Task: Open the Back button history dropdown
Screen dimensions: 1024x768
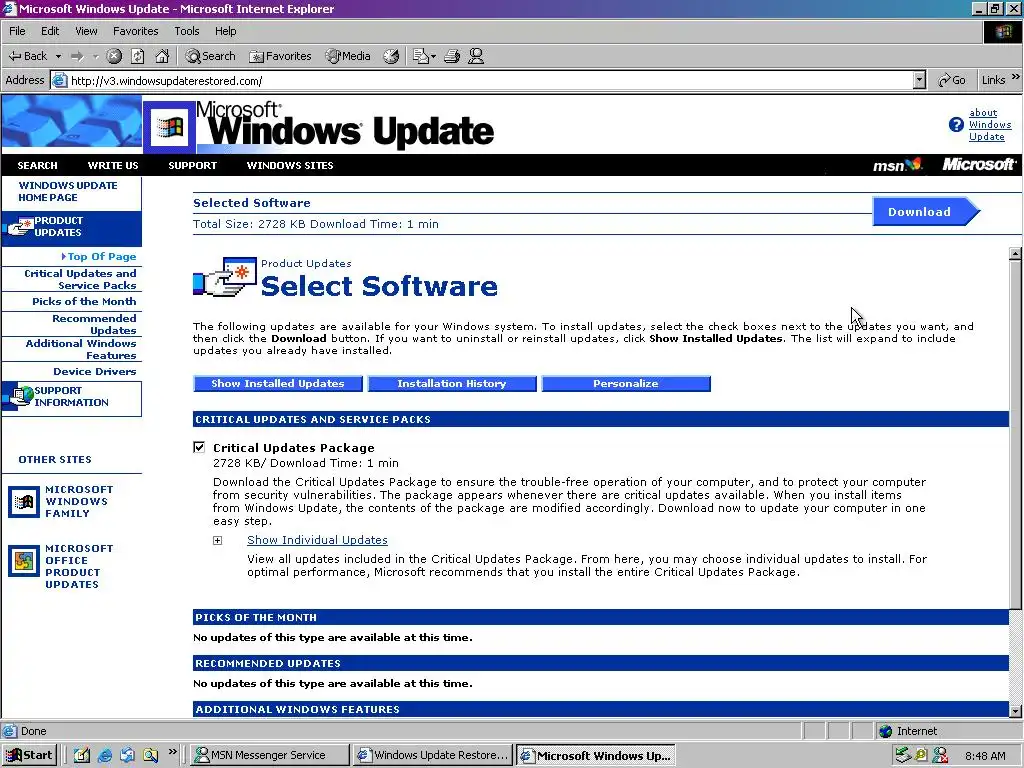Action: [x=58, y=56]
